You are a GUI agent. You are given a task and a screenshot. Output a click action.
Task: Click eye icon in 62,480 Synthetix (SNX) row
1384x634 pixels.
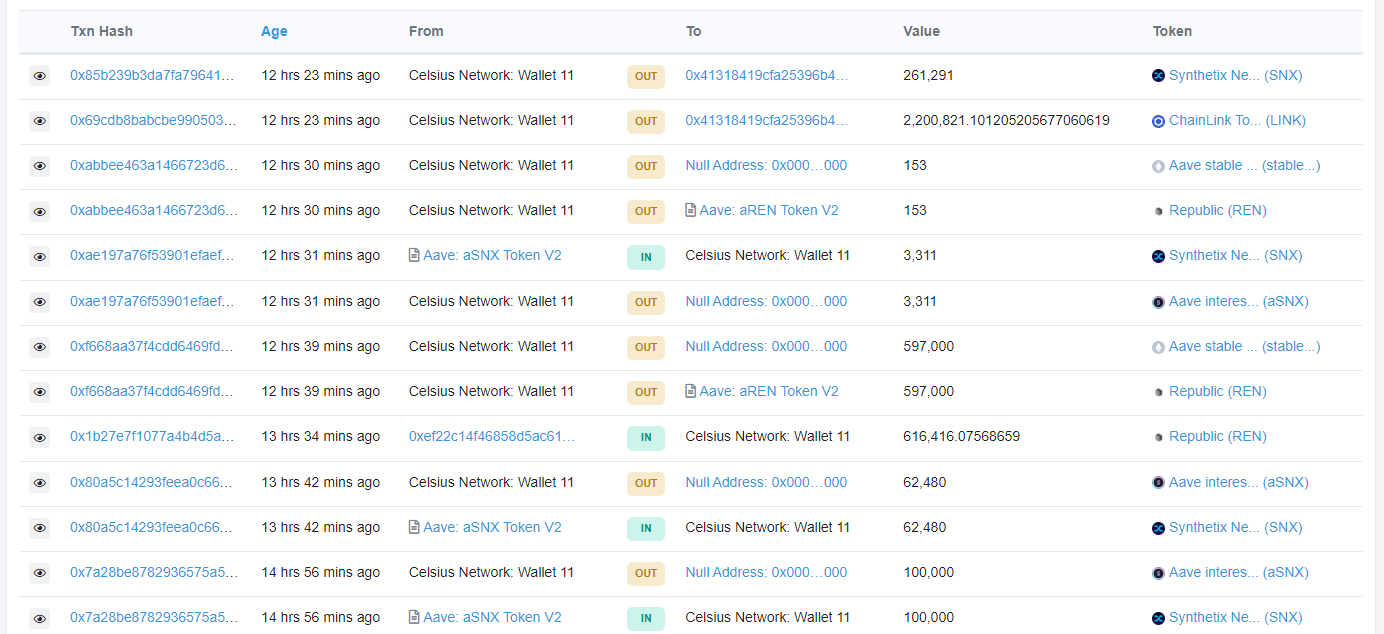coord(39,528)
